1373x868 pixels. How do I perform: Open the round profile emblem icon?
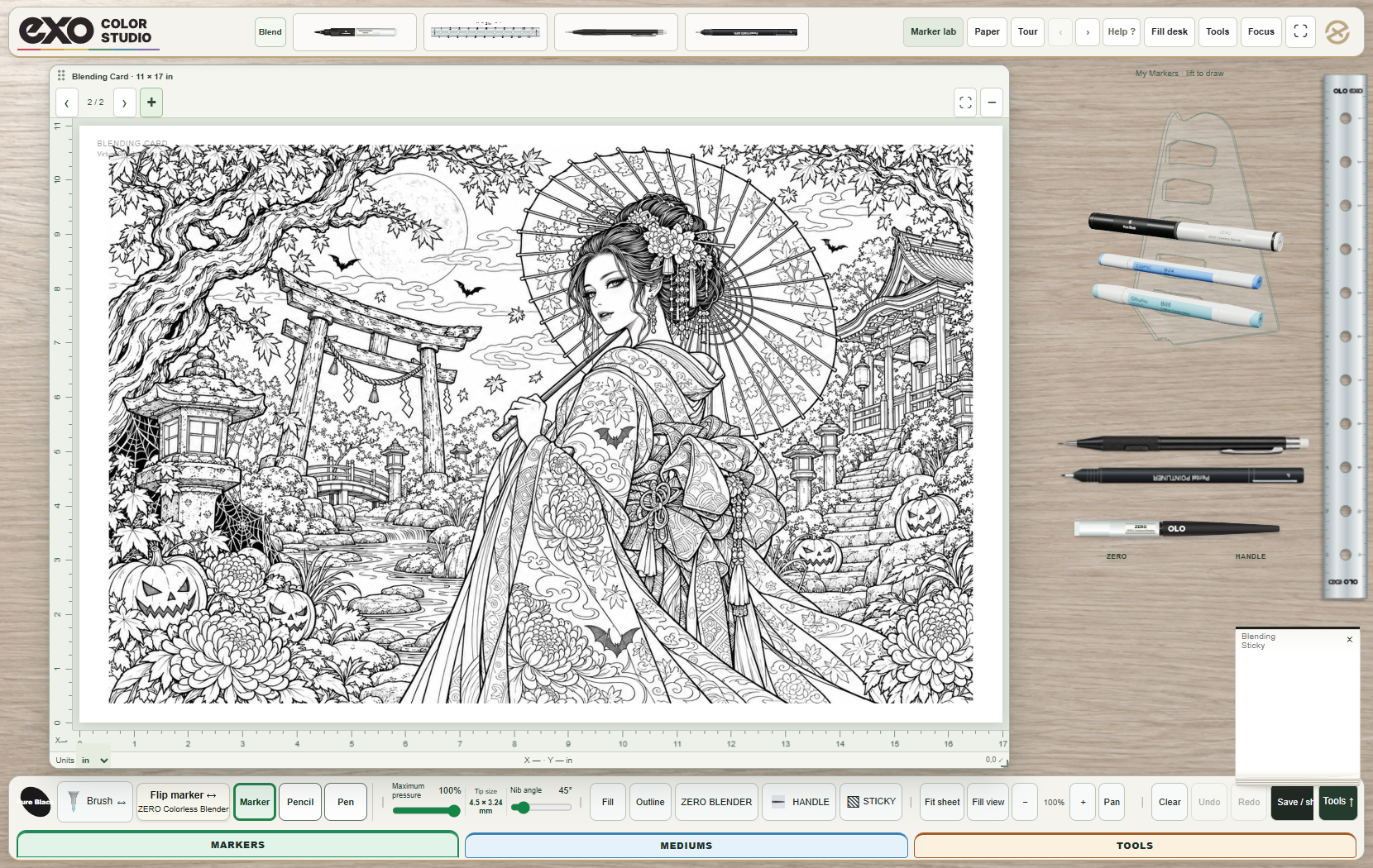1337,32
